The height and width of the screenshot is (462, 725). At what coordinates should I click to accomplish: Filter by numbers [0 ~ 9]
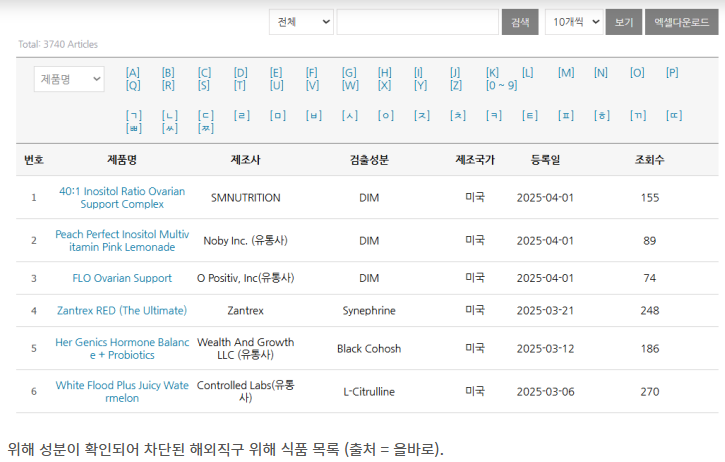(502, 86)
